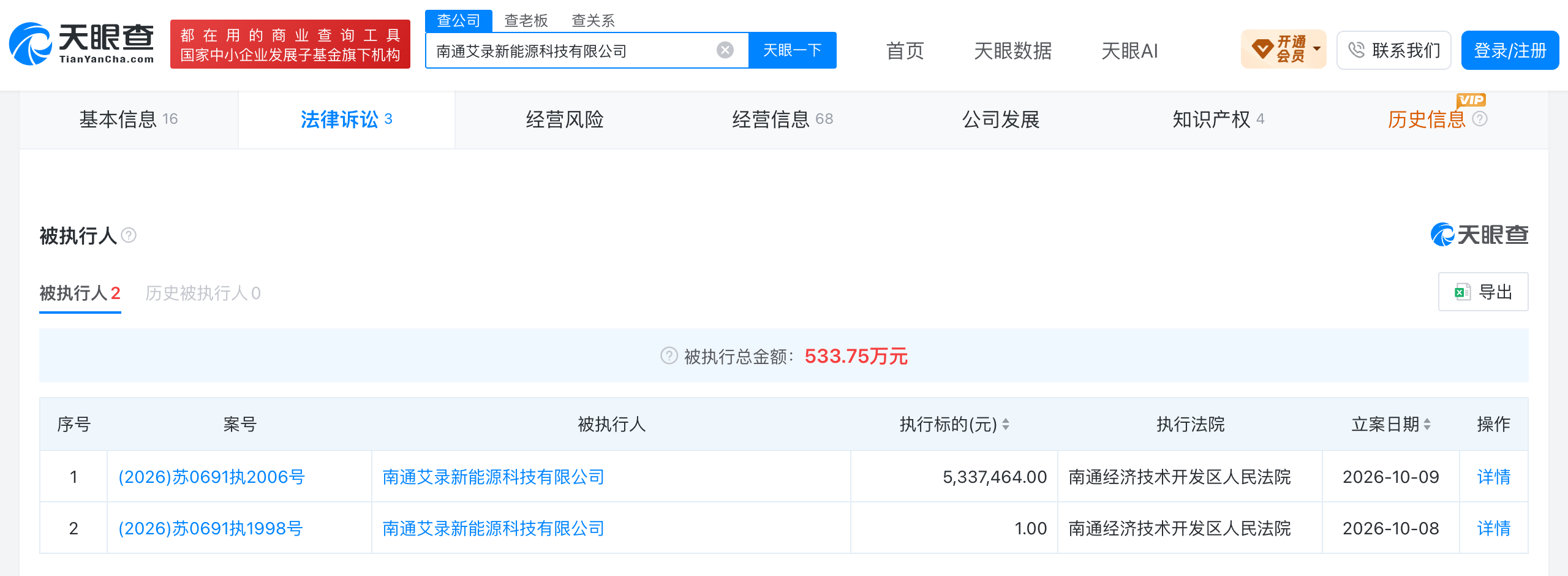Click the 导出 export button
Viewport: 1568px width, 576px height.
pyautogui.click(x=1483, y=292)
